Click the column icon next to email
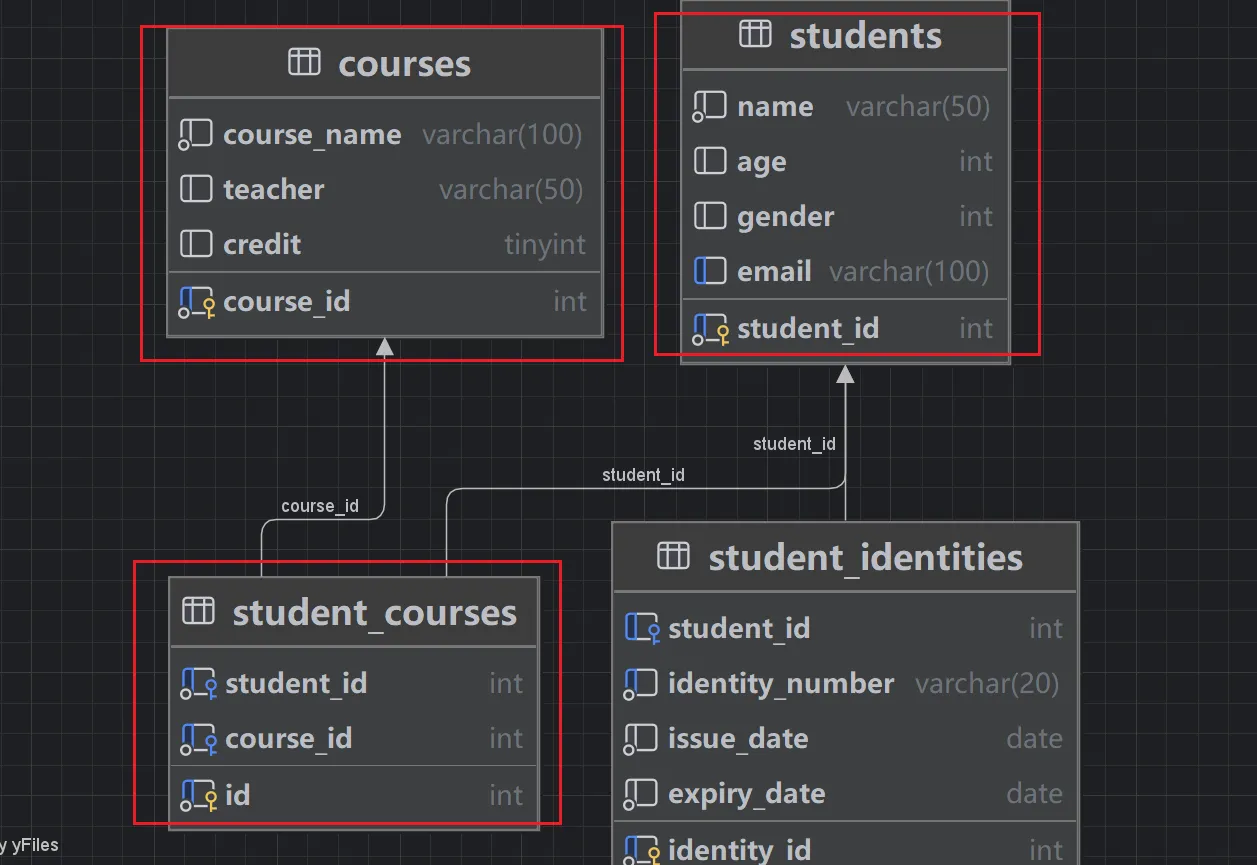 click(710, 271)
